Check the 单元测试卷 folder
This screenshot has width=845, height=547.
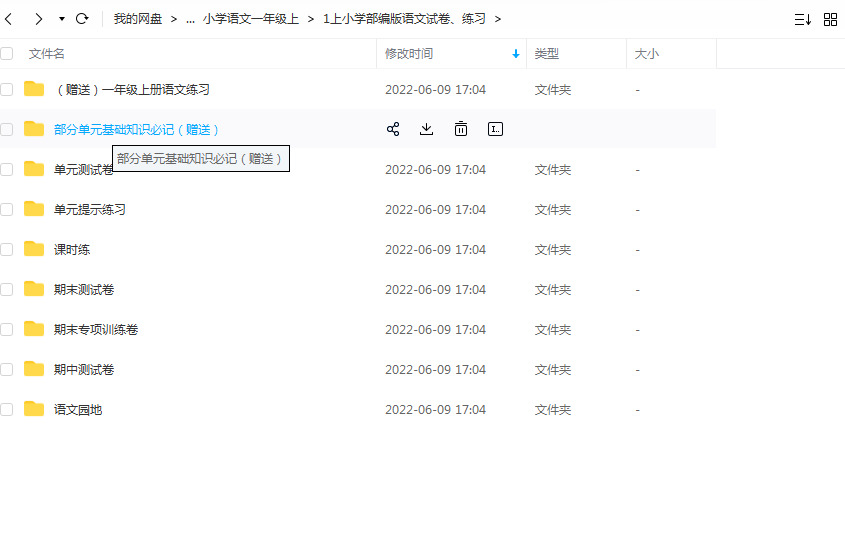(x=6, y=169)
